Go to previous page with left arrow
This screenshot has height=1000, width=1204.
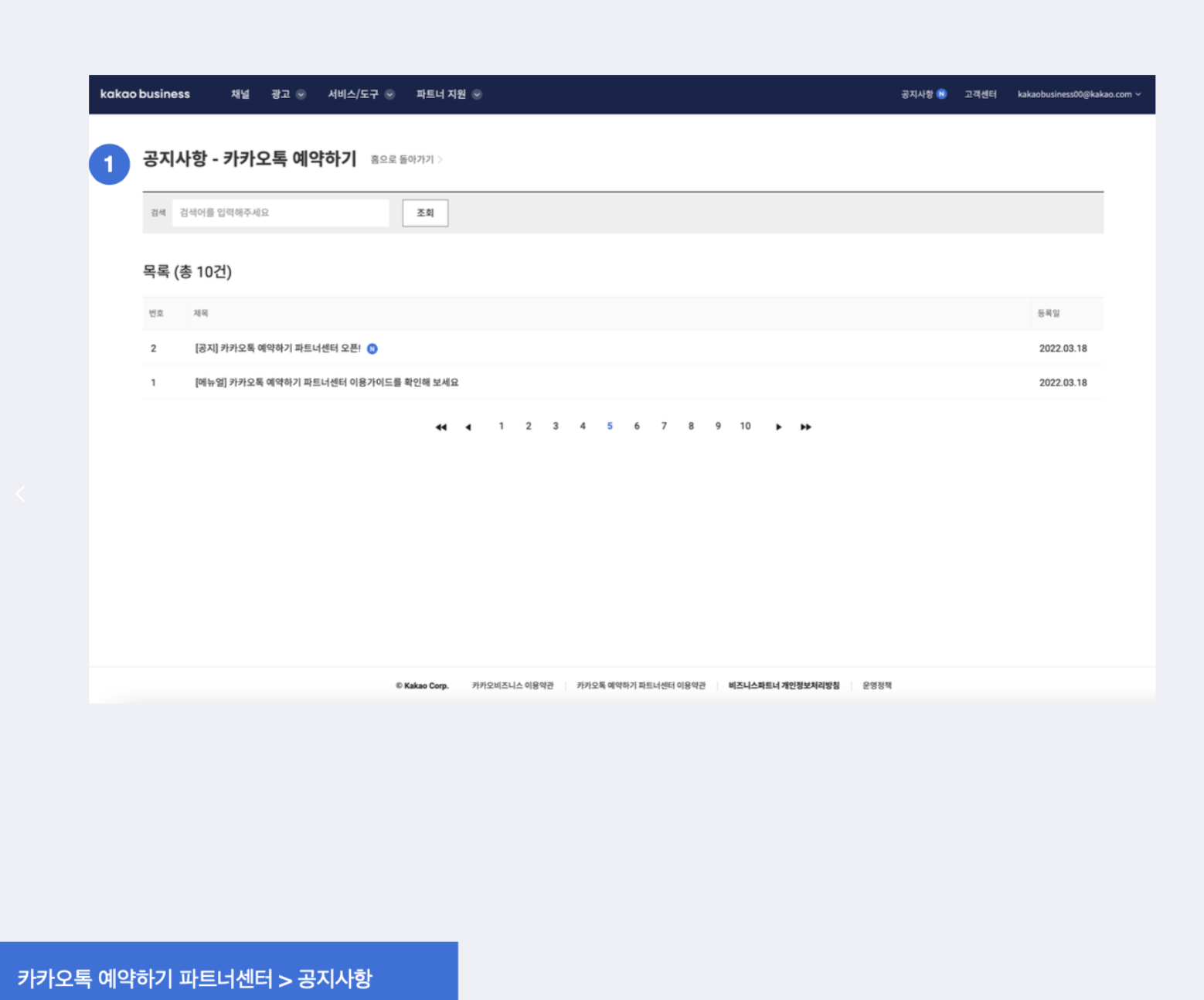coord(468,427)
